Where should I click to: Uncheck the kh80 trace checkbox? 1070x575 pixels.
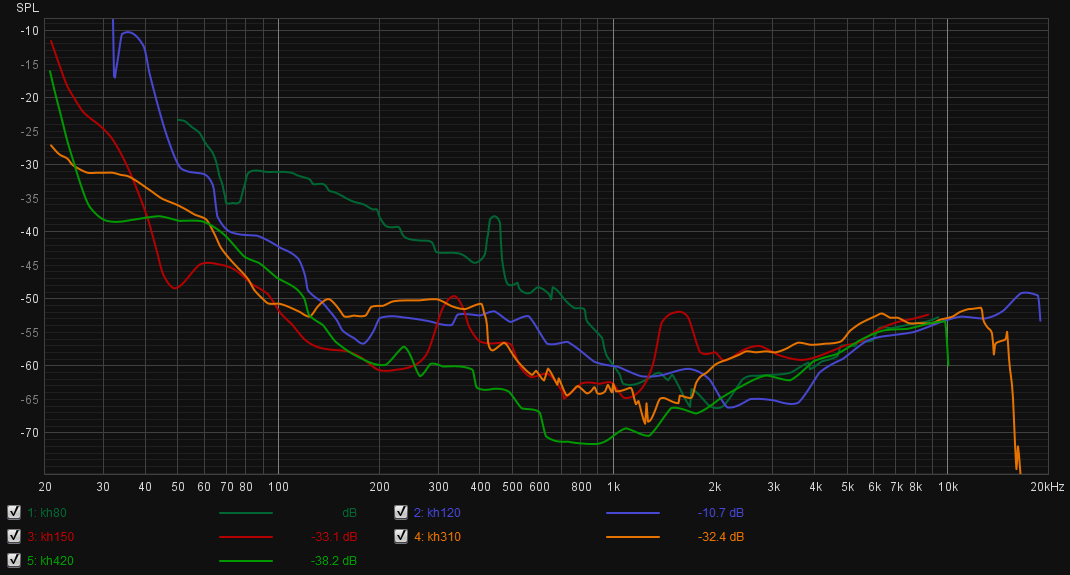(x=14, y=512)
